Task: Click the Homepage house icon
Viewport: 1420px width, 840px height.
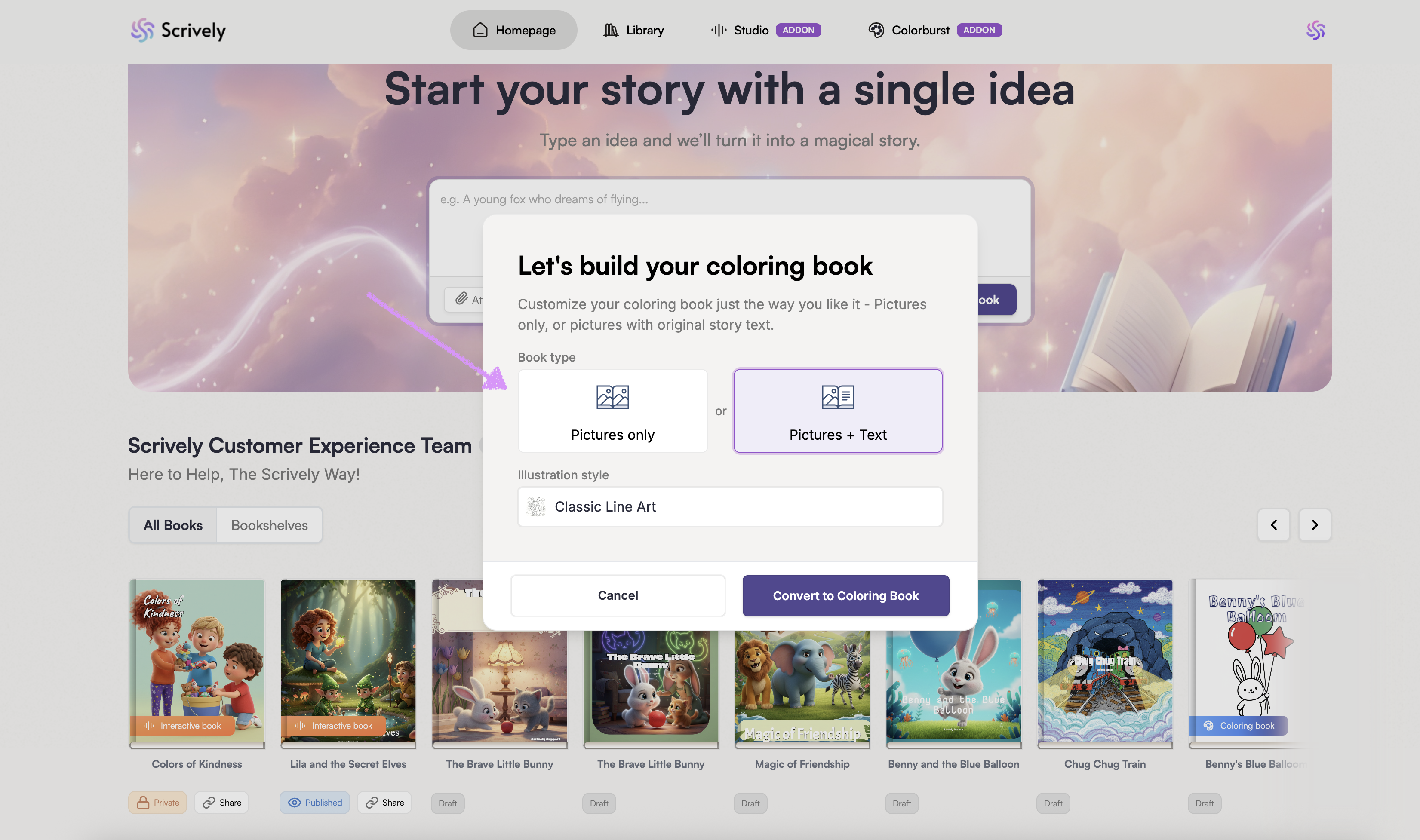Action: click(x=480, y=30)
